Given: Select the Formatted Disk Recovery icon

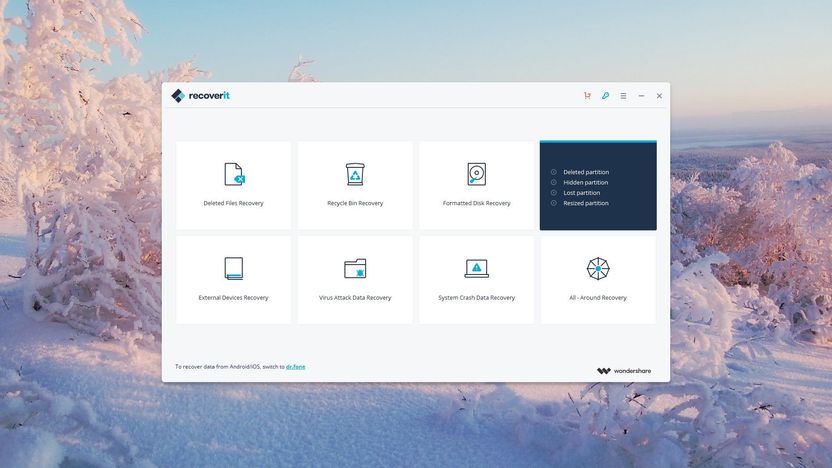Looking at the screenshot, I should (x=476, y=174).
